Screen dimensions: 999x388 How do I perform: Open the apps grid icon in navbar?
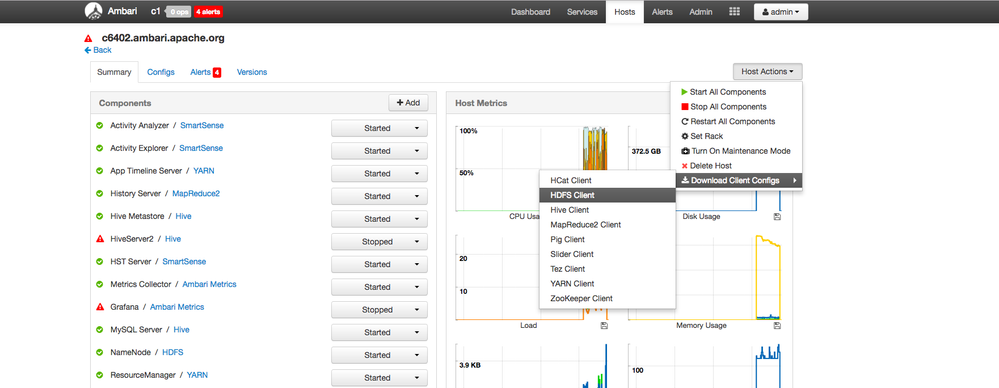point(734,11)
